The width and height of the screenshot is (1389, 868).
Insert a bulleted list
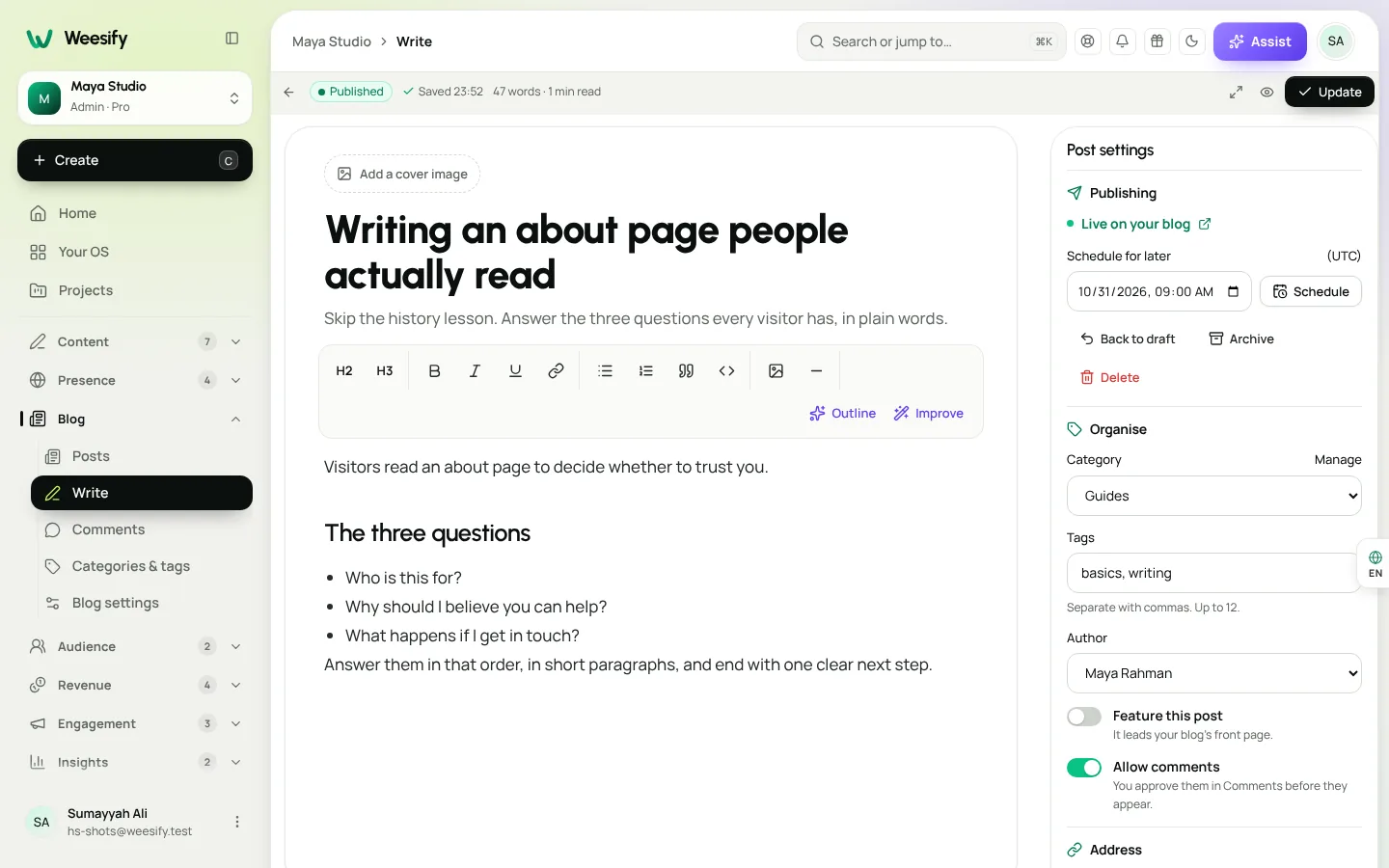click(605, 370)
